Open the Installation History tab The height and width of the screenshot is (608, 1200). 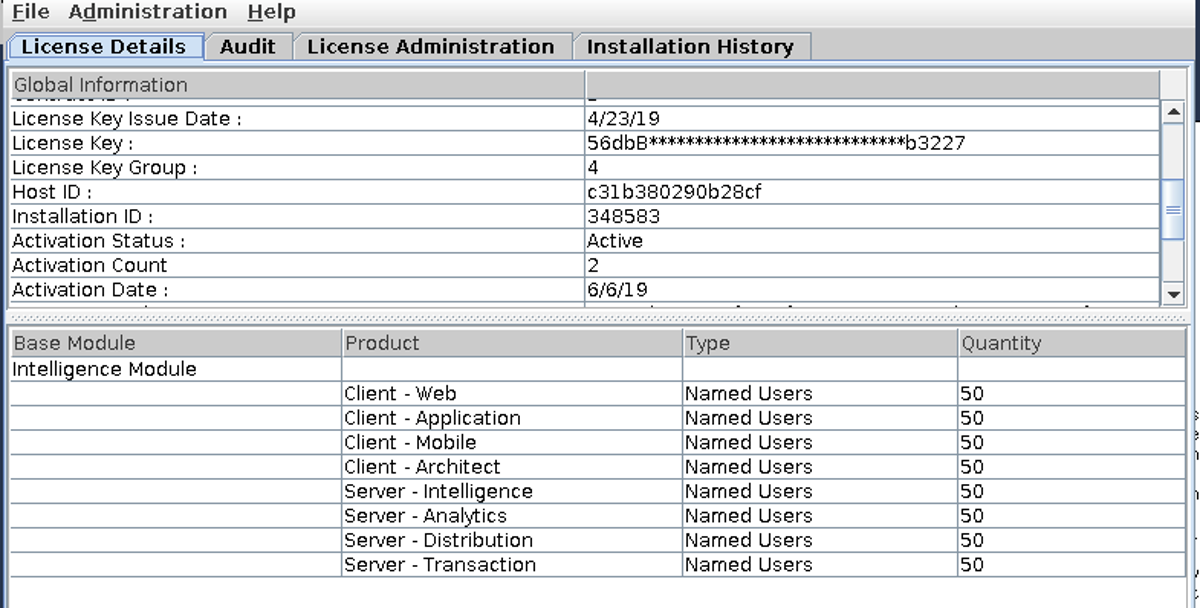[691, 46]
